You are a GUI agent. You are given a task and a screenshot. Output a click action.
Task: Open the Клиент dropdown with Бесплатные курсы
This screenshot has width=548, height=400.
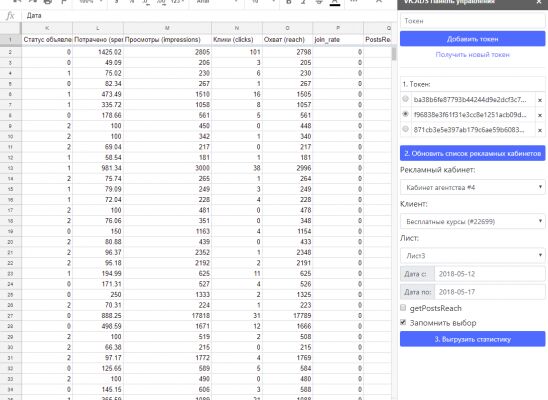(x=473, y=221)
